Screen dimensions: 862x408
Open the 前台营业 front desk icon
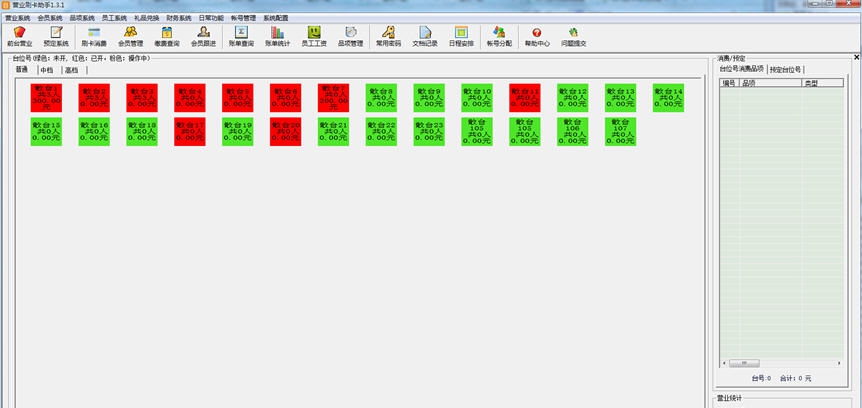[20, 37]
